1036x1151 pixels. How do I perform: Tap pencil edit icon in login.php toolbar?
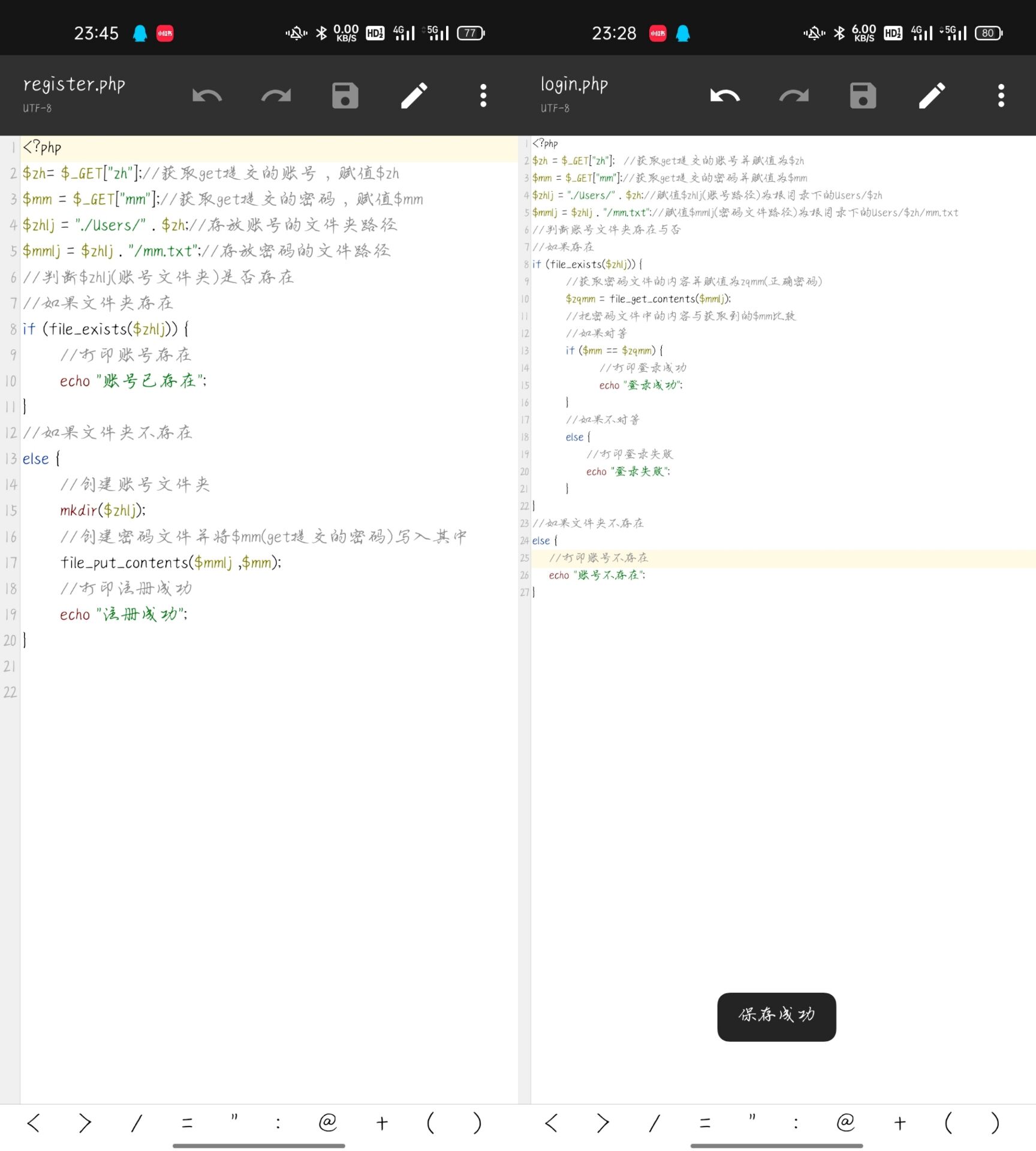click(932, 96)
